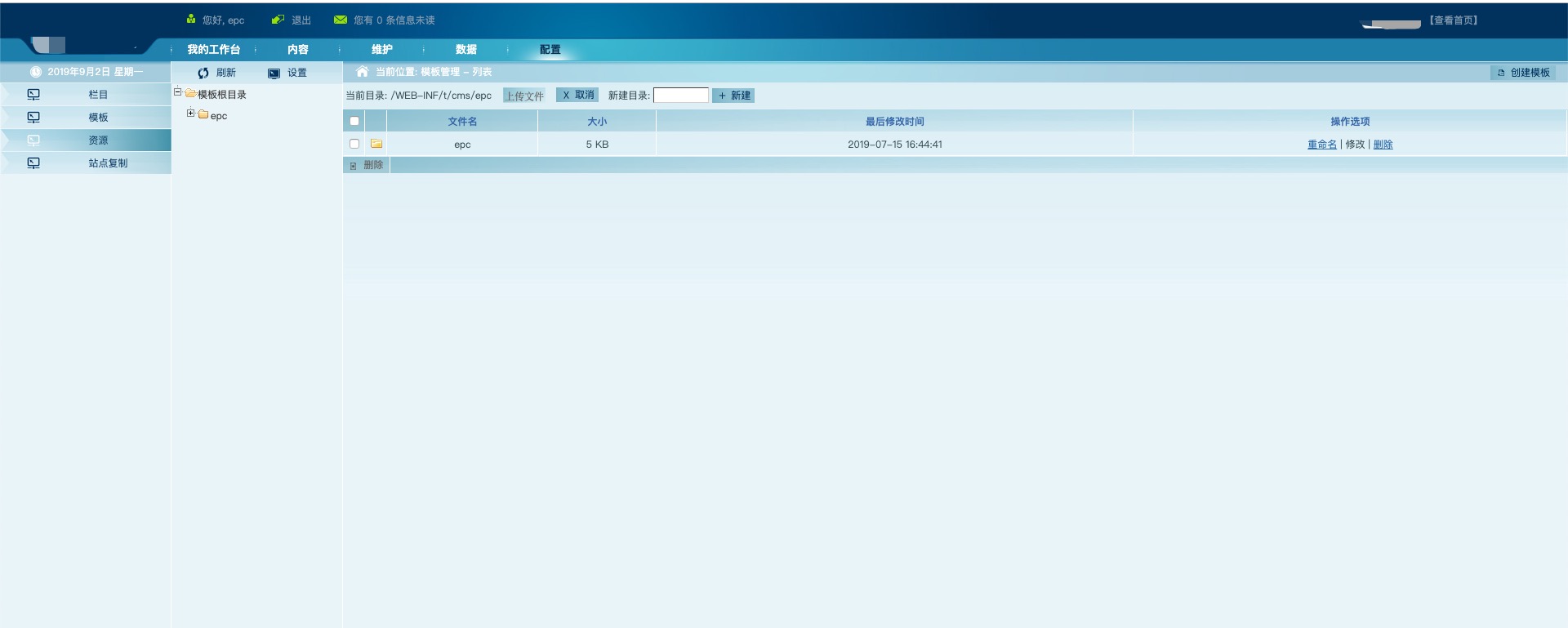Click the 当前目录 path text /WEB-INF/t/cms/epc

click(441, 96)
